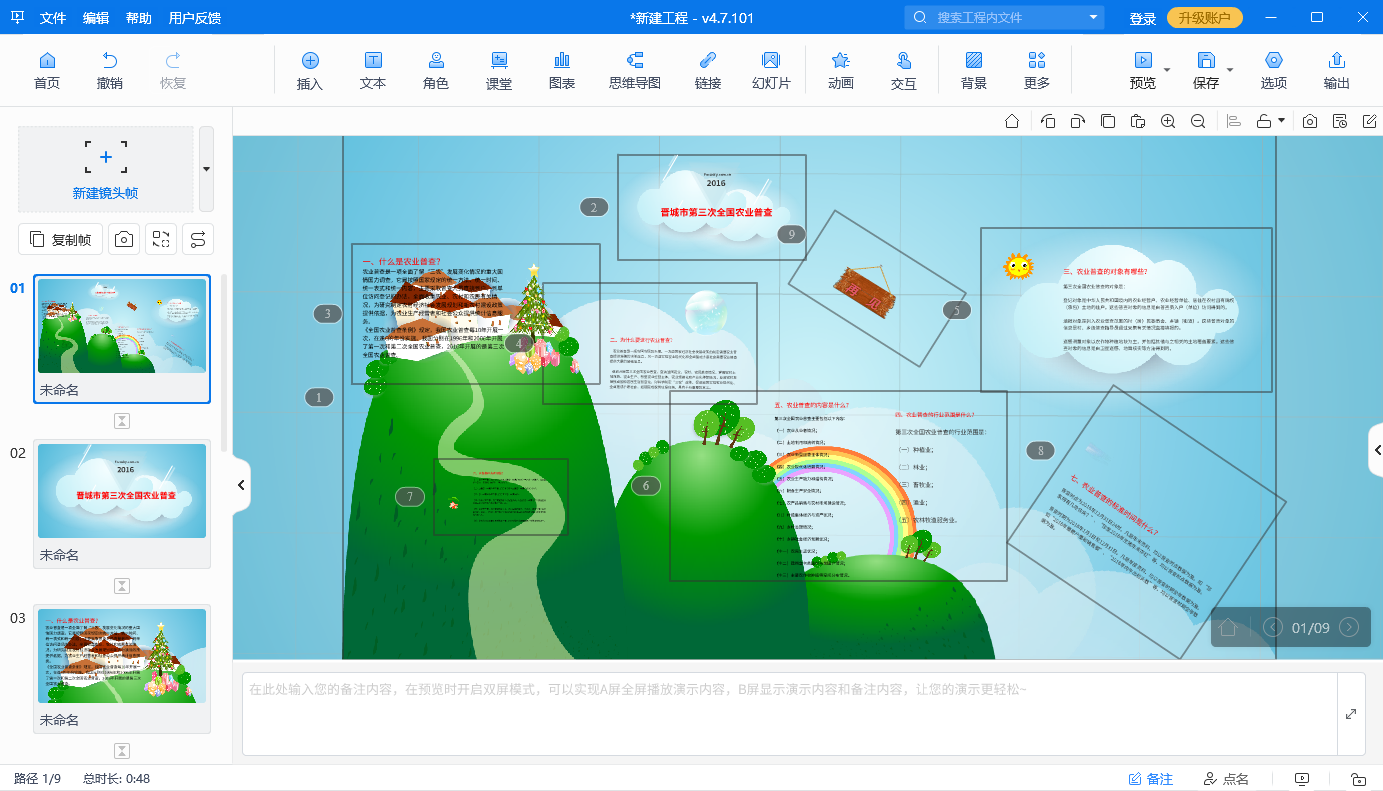Click the search project files field
Viewport: 1383px width, 791px height.
(1005, 18)
